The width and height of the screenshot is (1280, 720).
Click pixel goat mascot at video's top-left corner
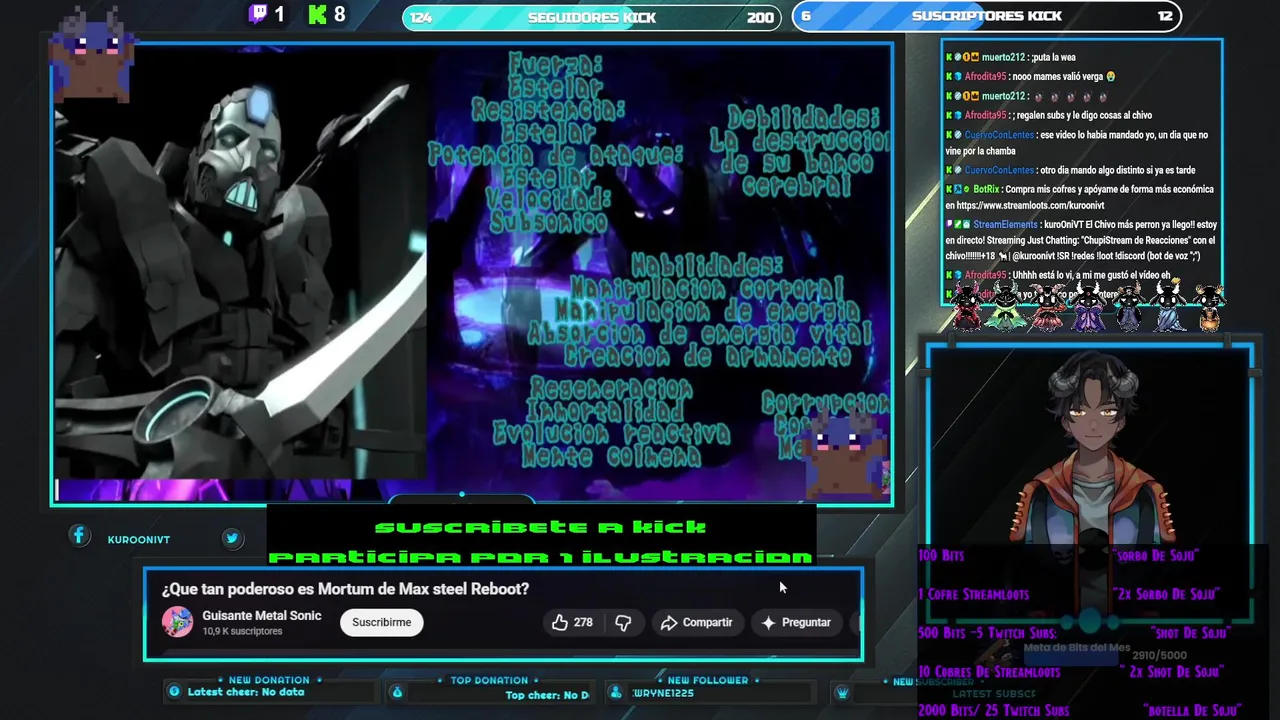93,55
